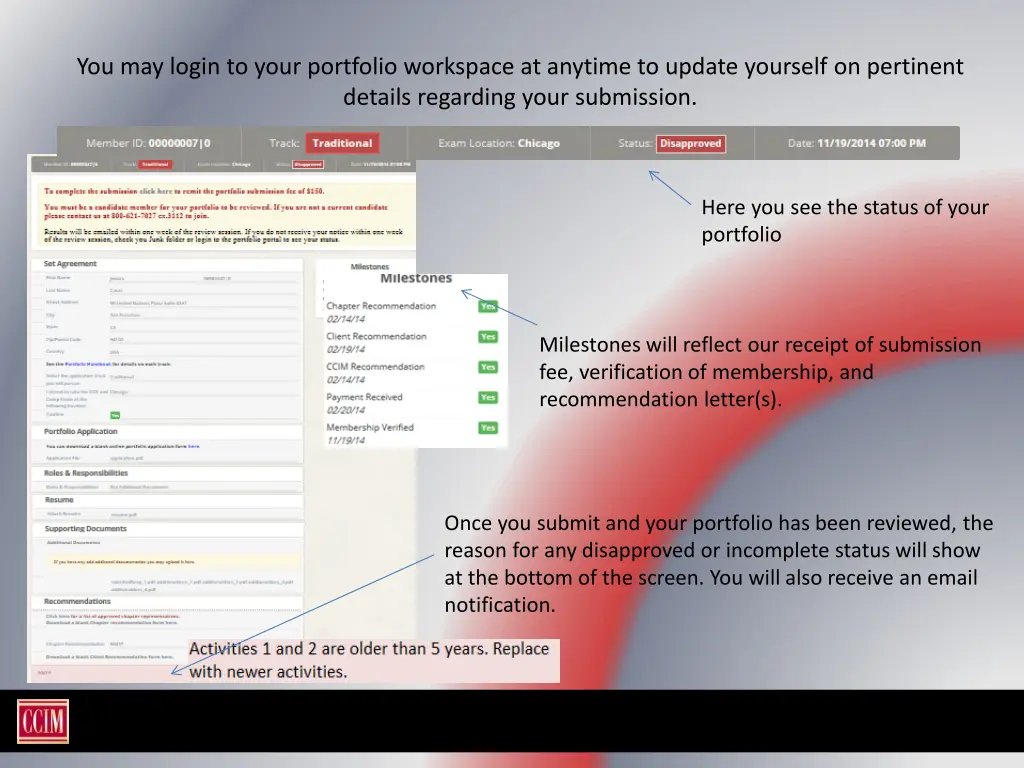Click green Yes badge in Set Agreement
This screenshot has width=1024, height=768.
click(x=115, y=415)
